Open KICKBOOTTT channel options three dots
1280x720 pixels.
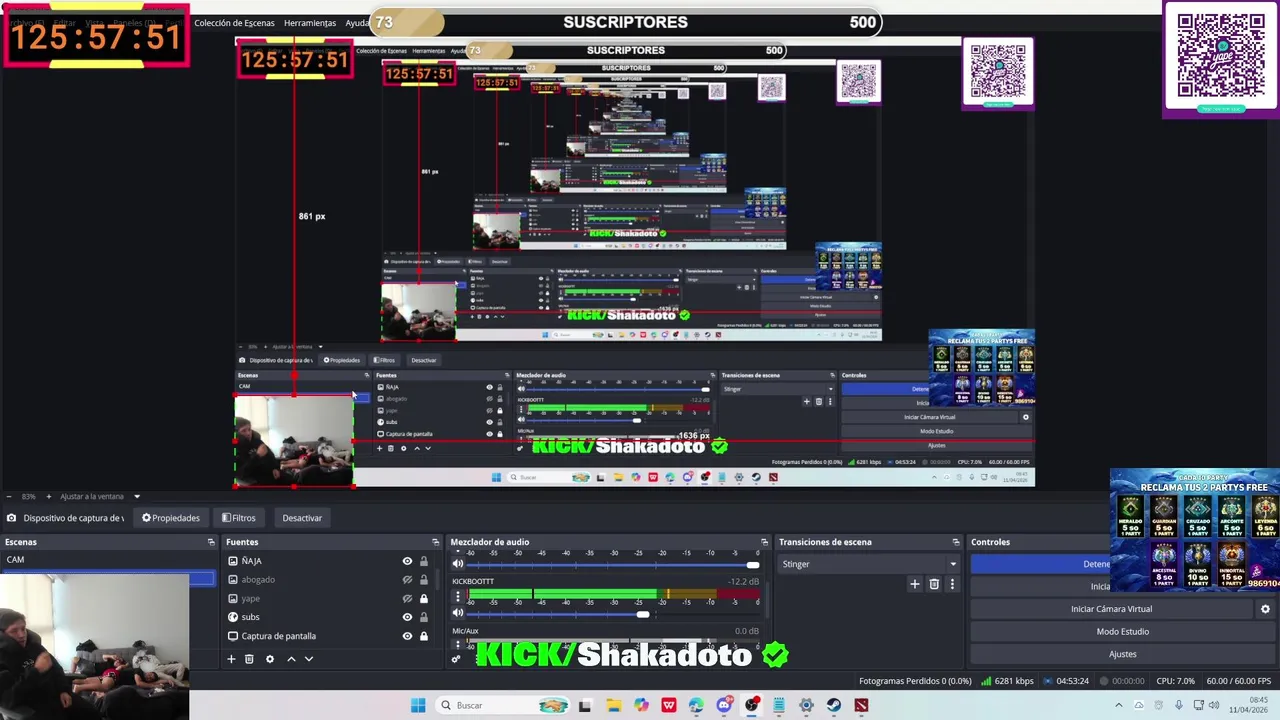(458, 597)
